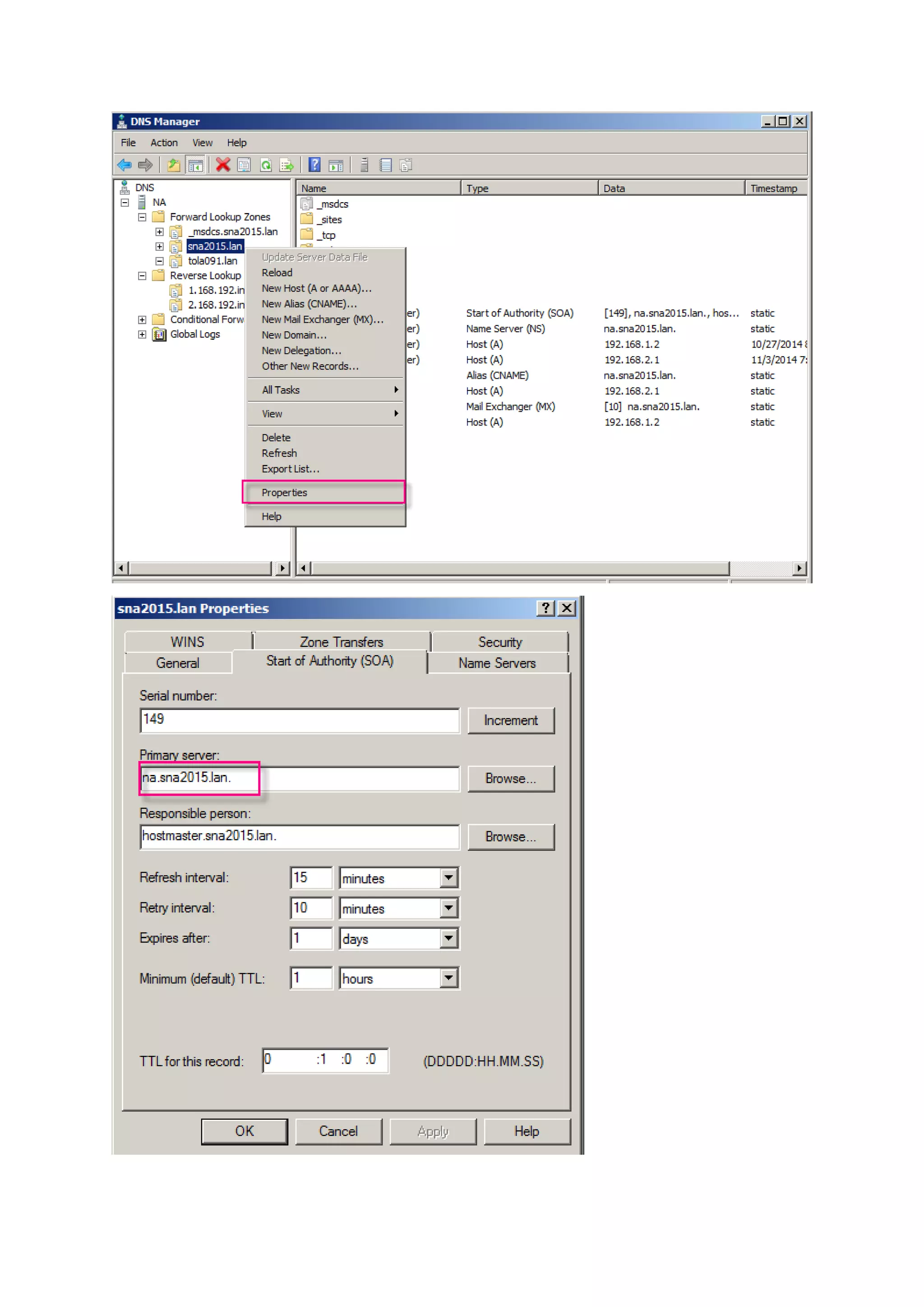
Task: Toggle the Show/Hide Console Tree icon
Action: point(195,165)
